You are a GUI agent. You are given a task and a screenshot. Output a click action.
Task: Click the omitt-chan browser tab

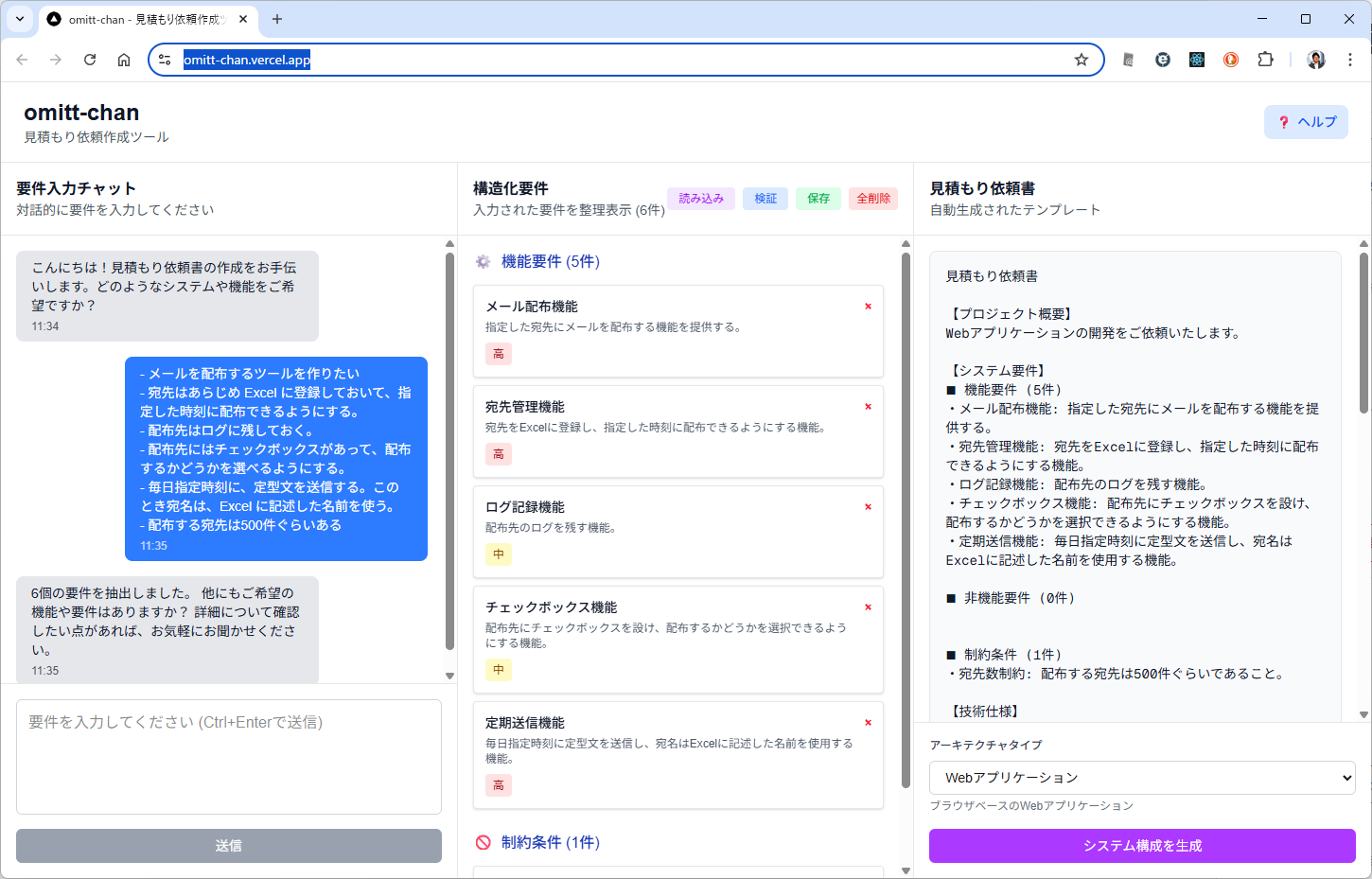pyautogui.click(x=142, y=19)
